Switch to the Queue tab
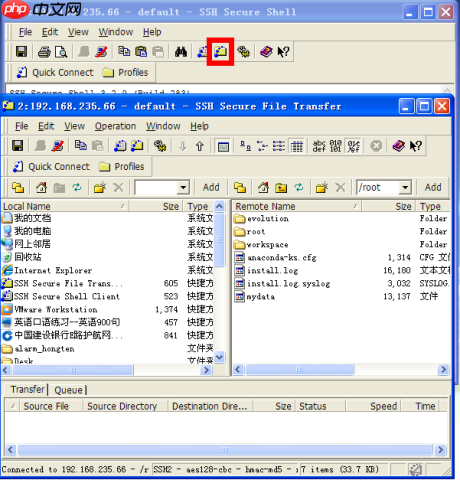 [69, 390]
